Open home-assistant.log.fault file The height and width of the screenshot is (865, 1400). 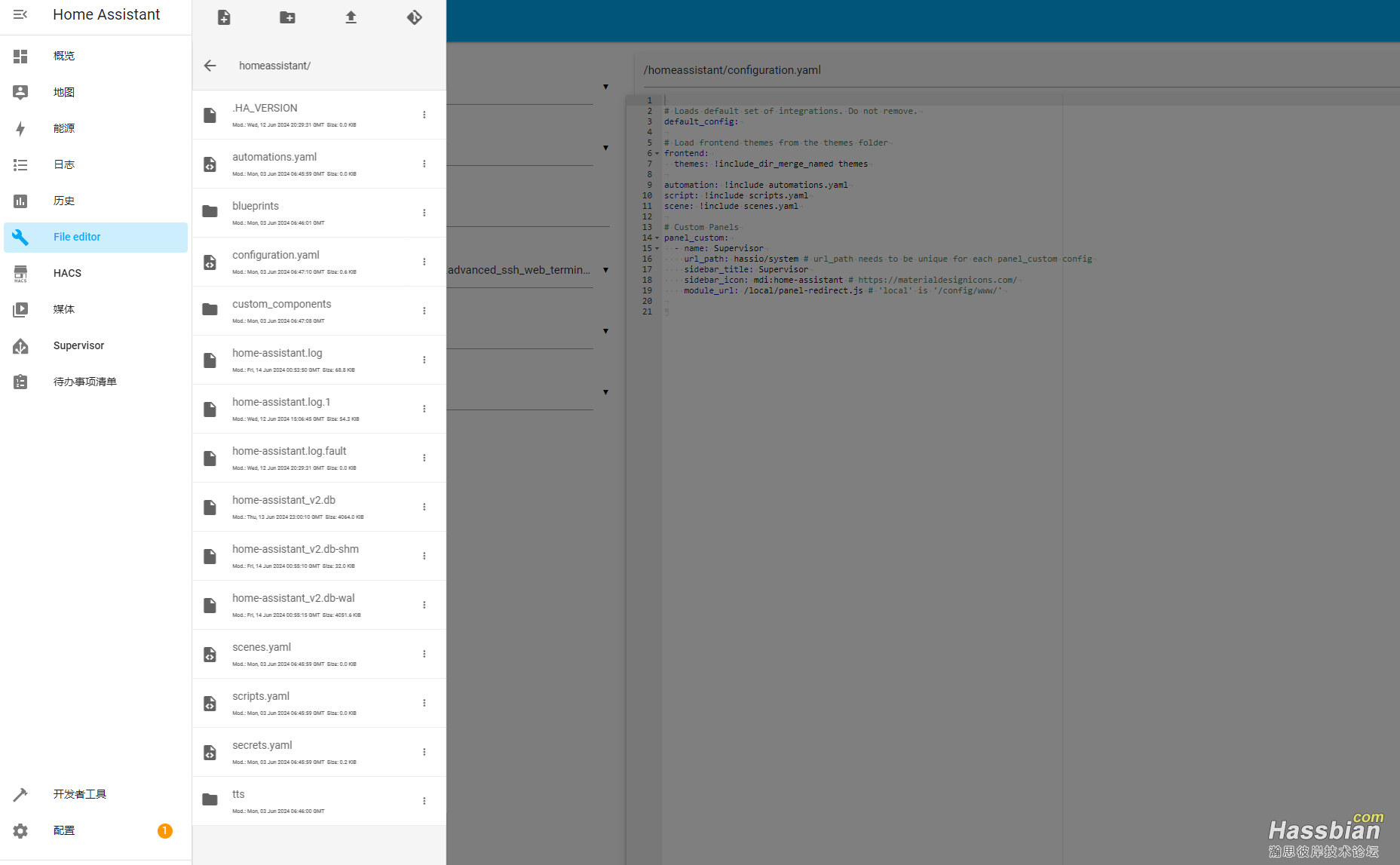(x=319, y=458)
